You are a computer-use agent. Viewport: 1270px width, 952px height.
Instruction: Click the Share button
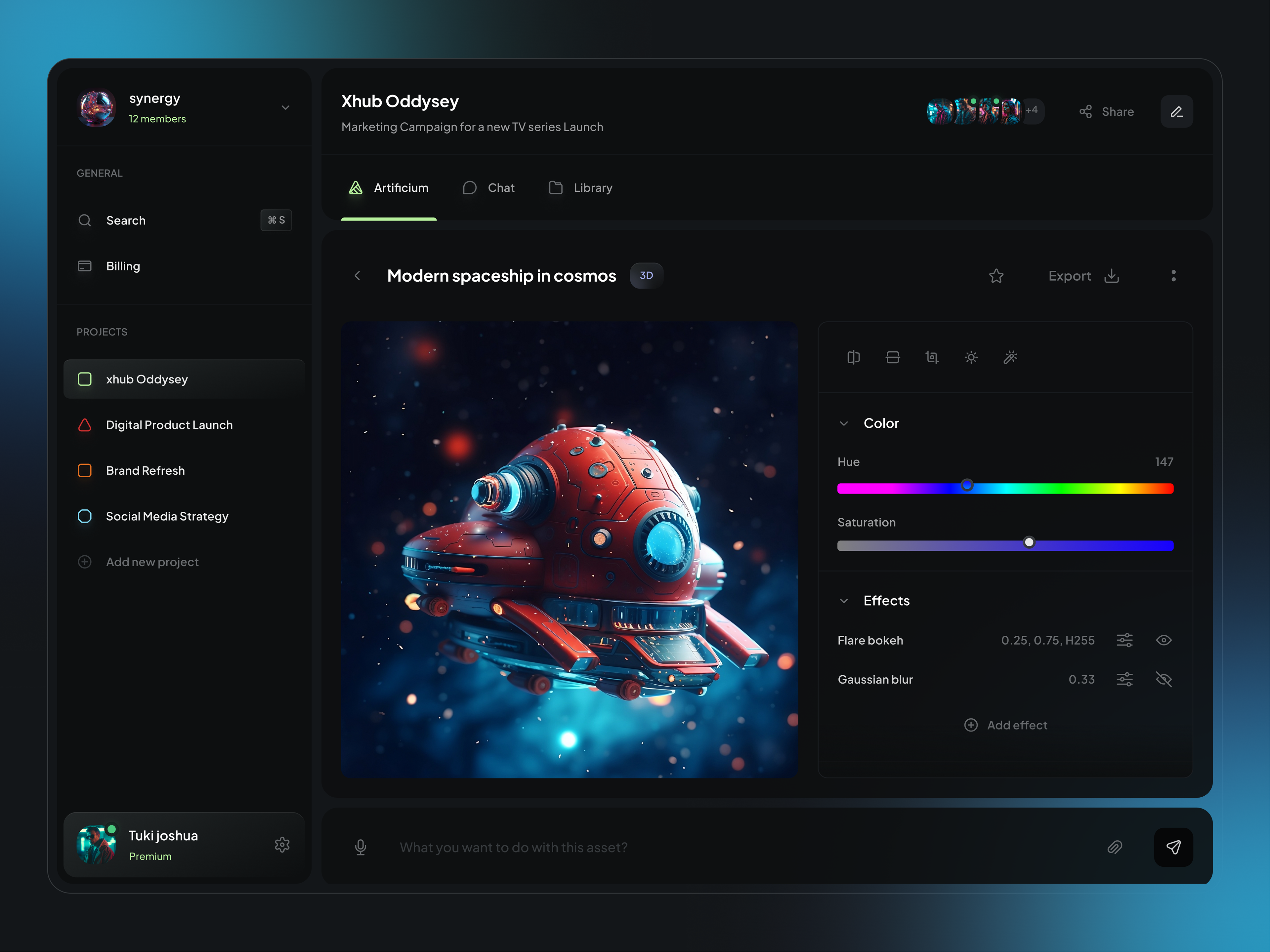tap(1106, 111)
